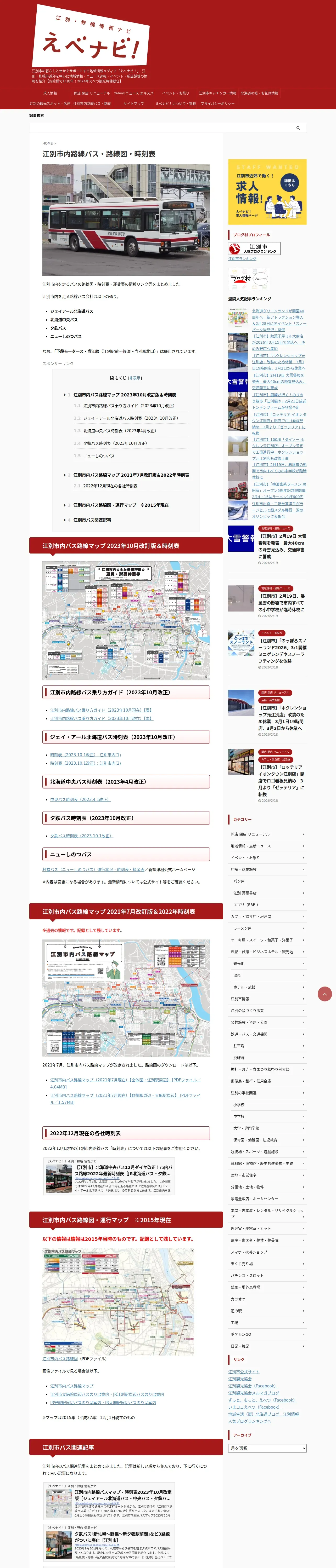Jump to TOC 1.3 北海道中央バス時刻表
The image size is (336, 1568).
pos(120,431)
